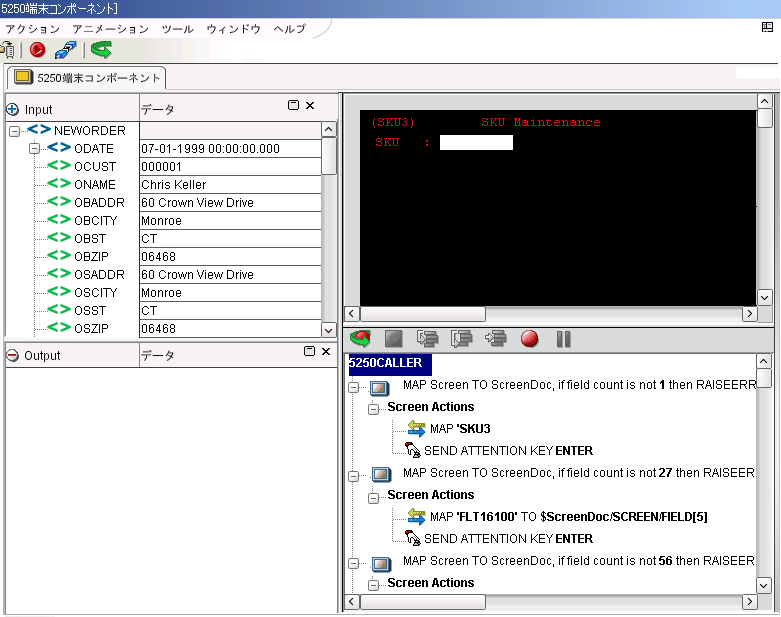Click the OBZIP value 06468 cell
This screenshot has height=617, width=781.
pos(230,256)
